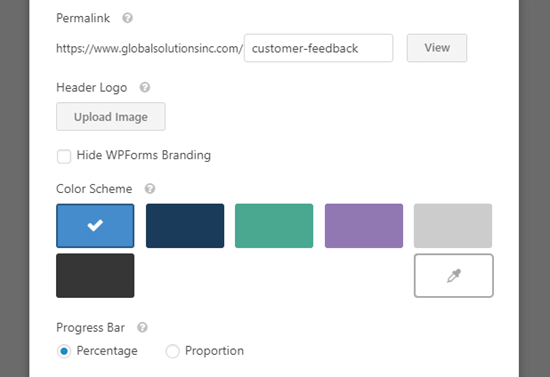Focus the customer-feedback permalink slug field

318,48
